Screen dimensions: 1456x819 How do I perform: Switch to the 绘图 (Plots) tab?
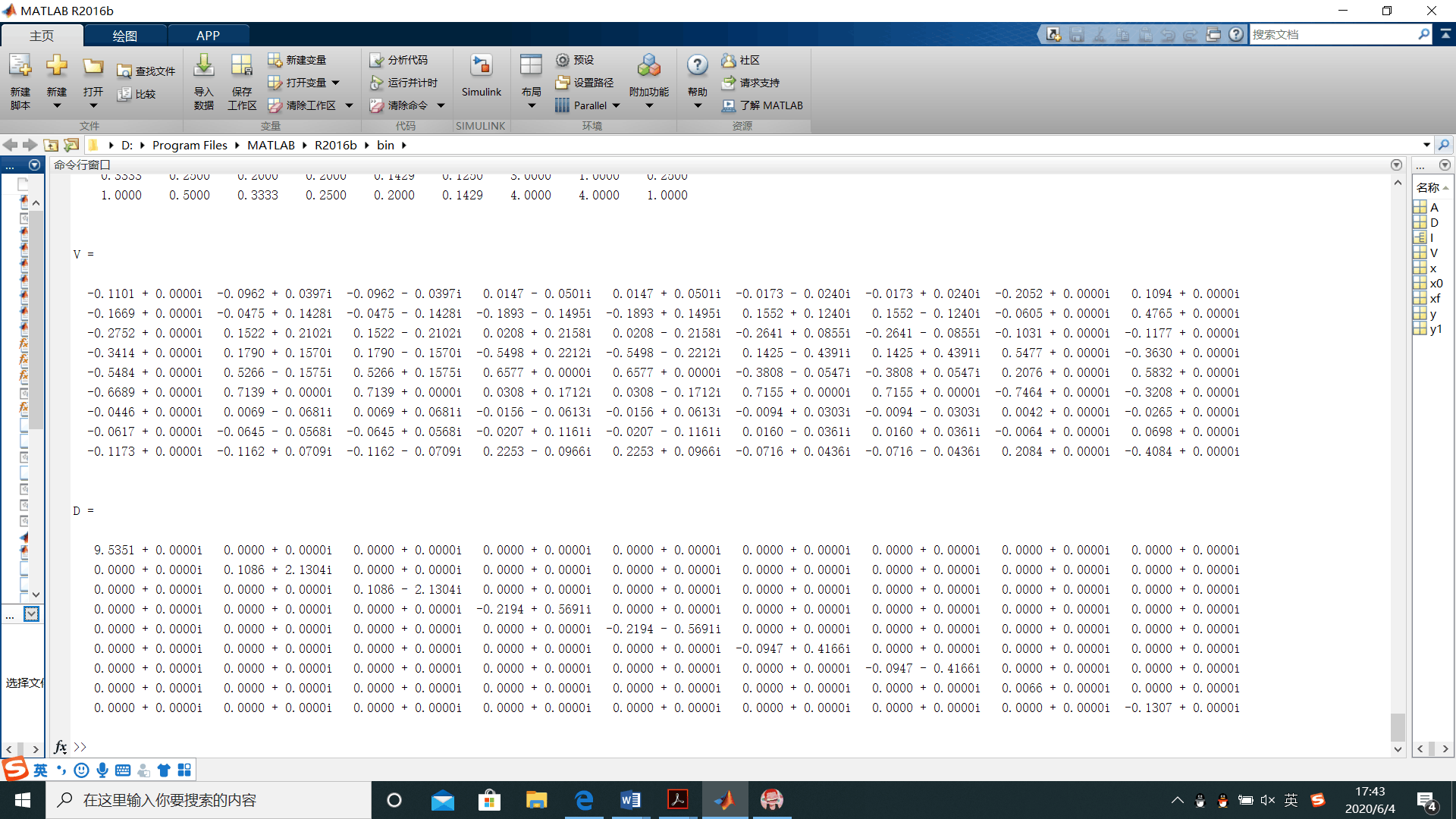tap(125, 36)
